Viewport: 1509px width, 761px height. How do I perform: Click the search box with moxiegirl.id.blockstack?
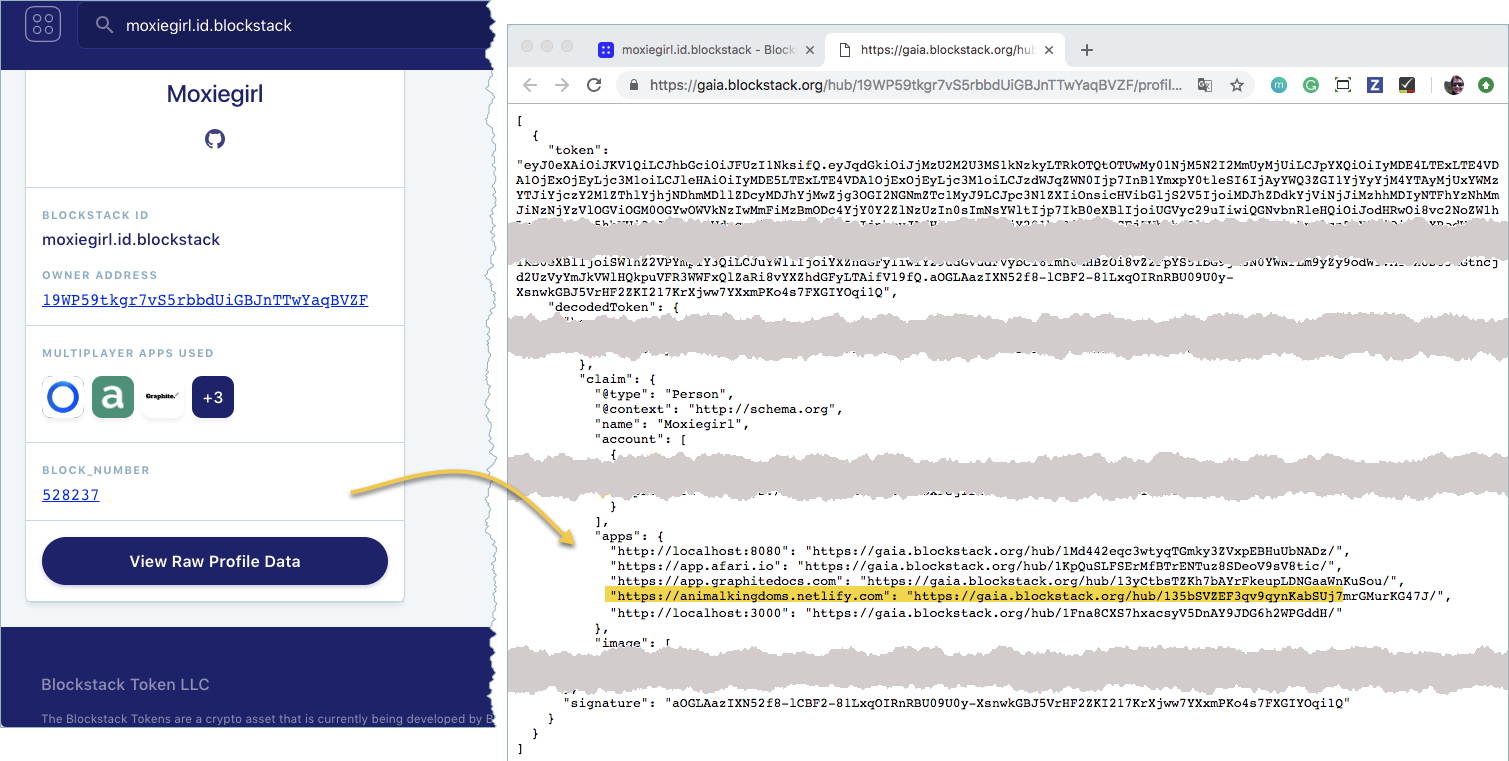click(280, 25)
